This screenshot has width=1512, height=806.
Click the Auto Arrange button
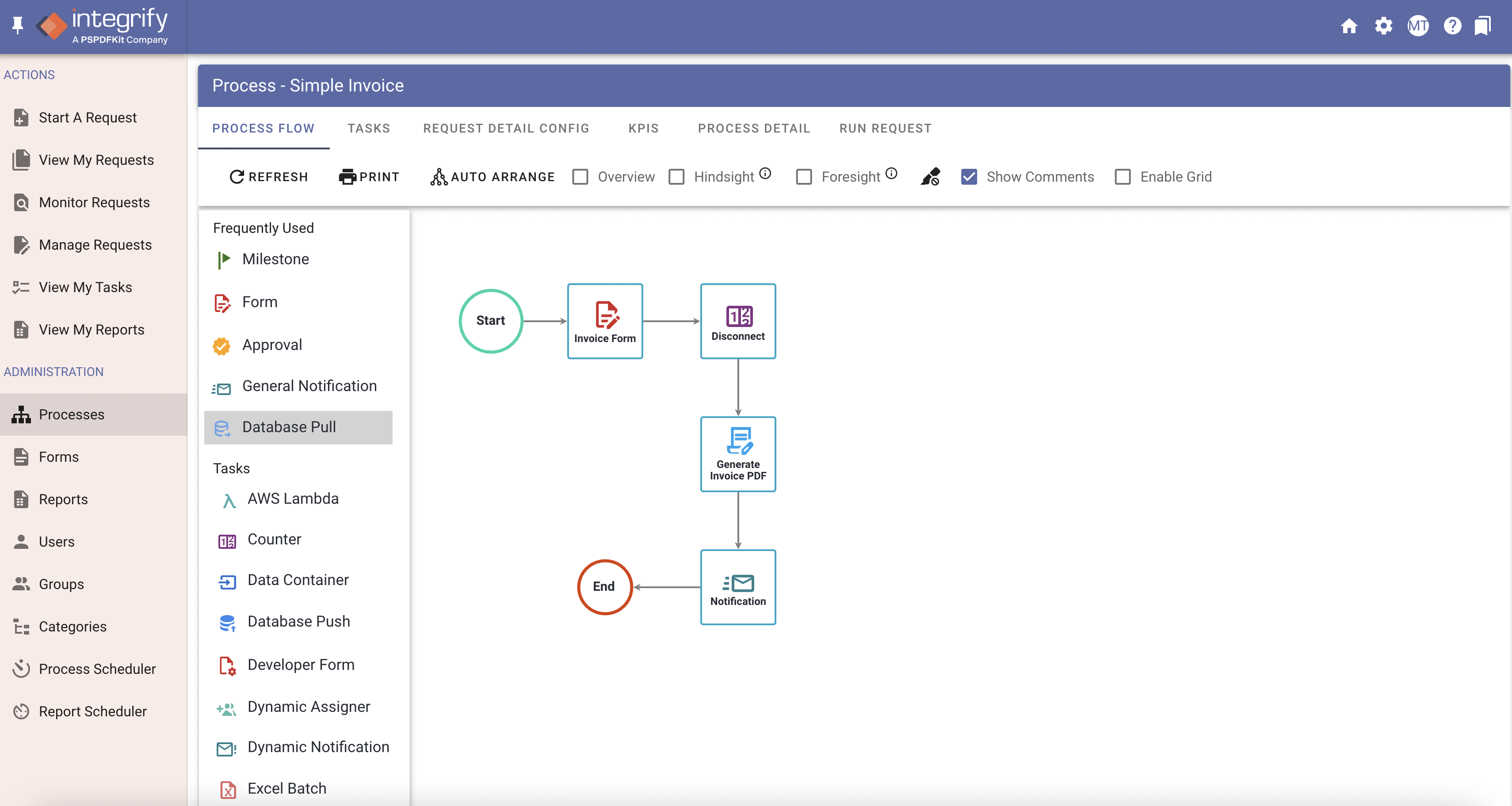[492, 177]
